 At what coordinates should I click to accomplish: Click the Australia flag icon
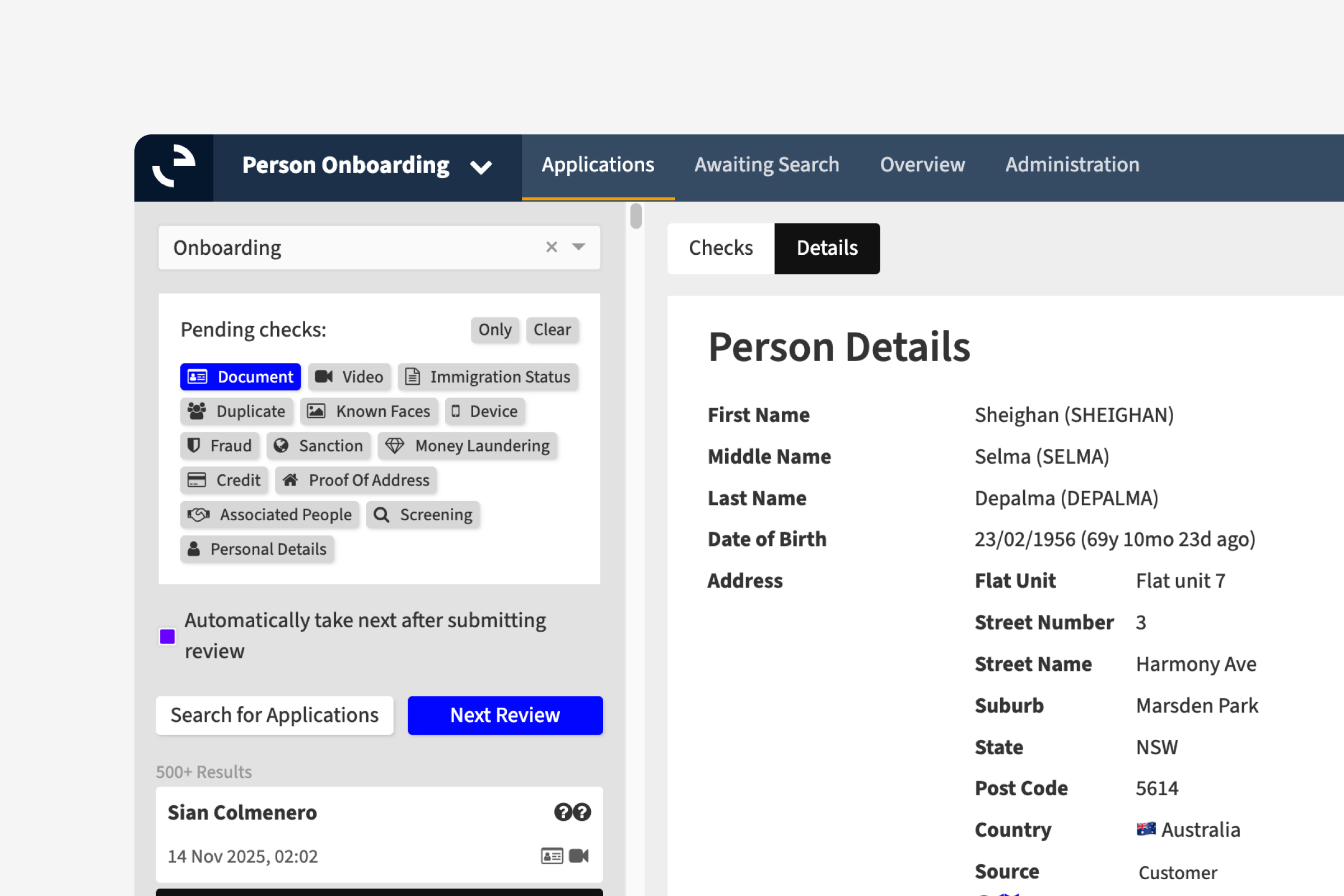coord(1146,829)
